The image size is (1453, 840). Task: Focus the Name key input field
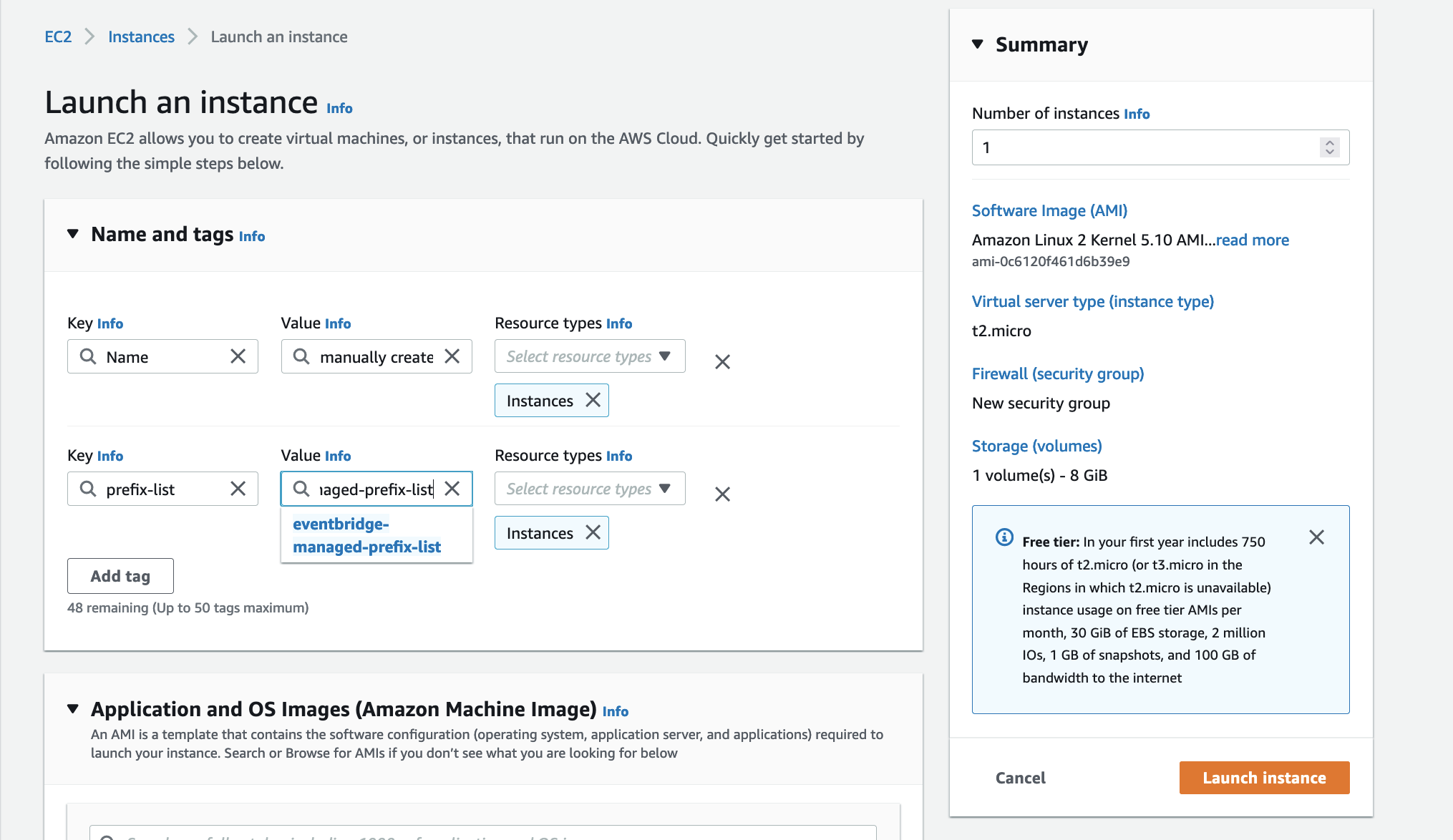[x=162, y=356]
